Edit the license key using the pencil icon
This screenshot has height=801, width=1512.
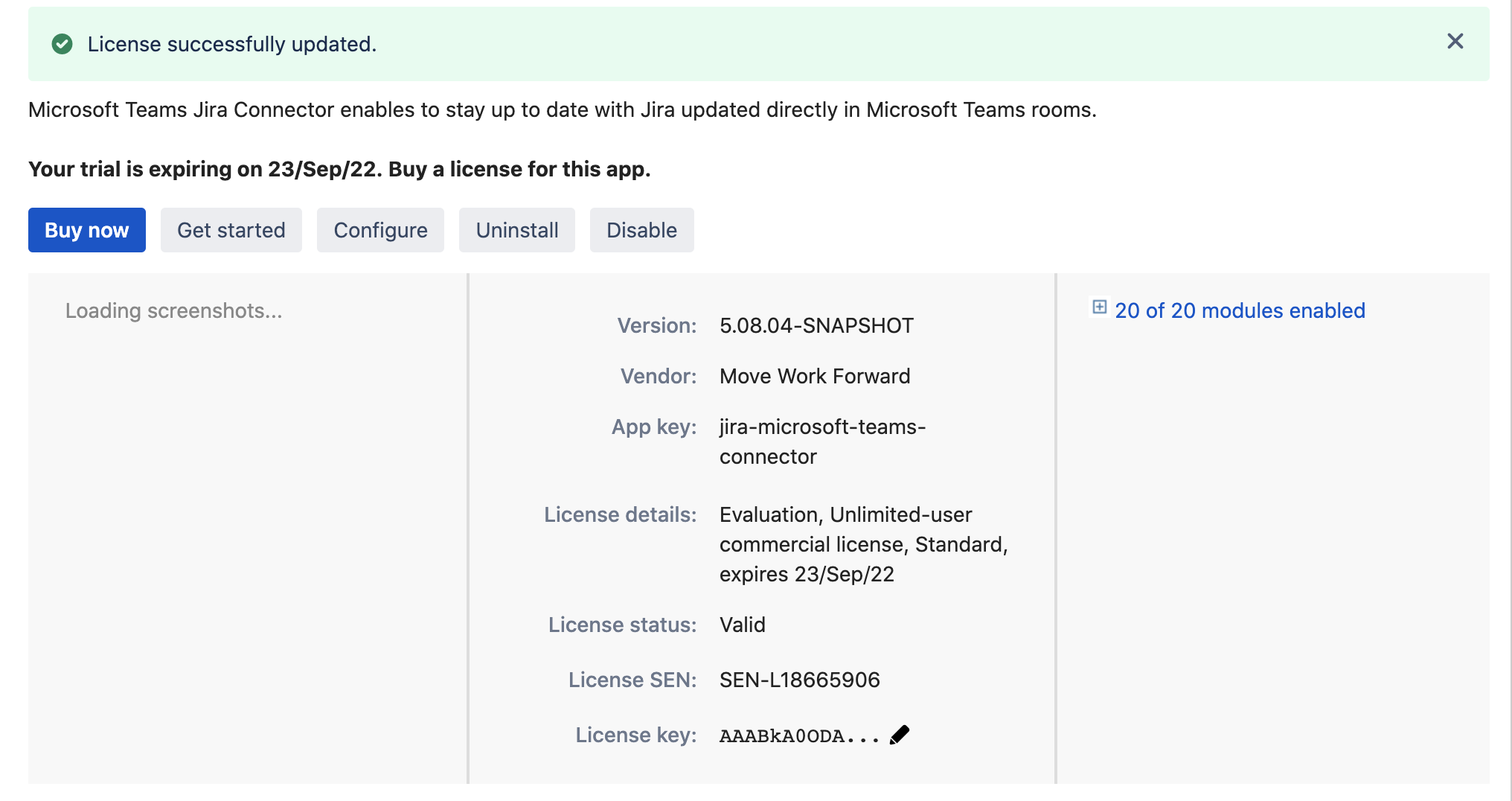[899, 734]
